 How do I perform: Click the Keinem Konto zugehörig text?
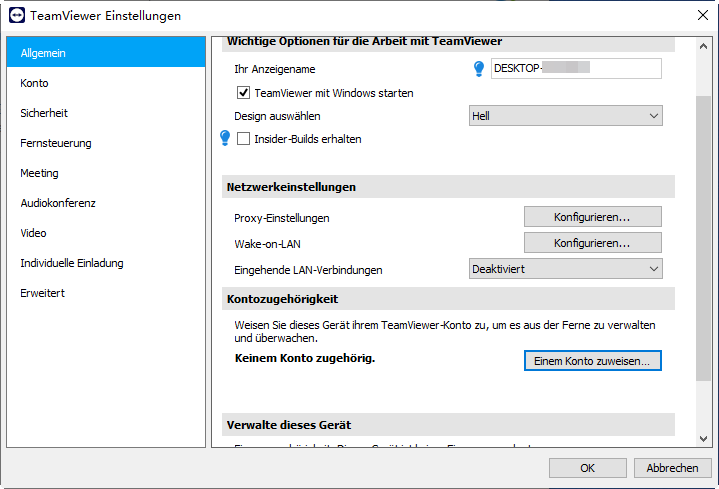[x=305, y=358]
